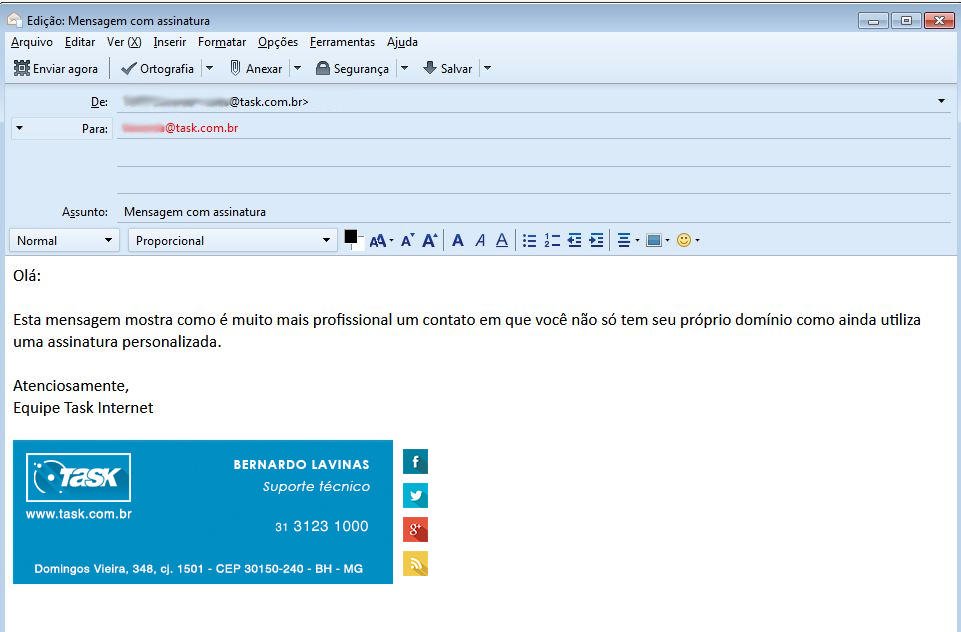Increase the text indent
The image size is (961, 632).
click(x=597, y=240)
